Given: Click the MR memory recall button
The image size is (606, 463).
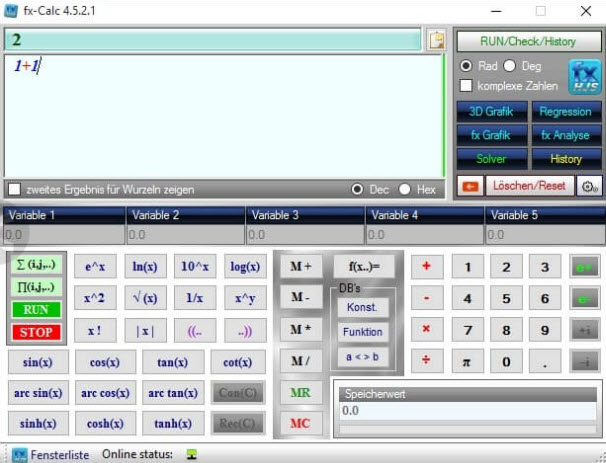Looking at the screenshot, I should pos(301,392).
